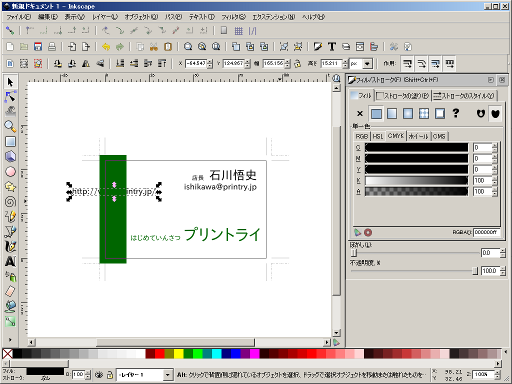512x384 pixels.
Task: Click the Undo arrow icon
Action: (106, 47)
